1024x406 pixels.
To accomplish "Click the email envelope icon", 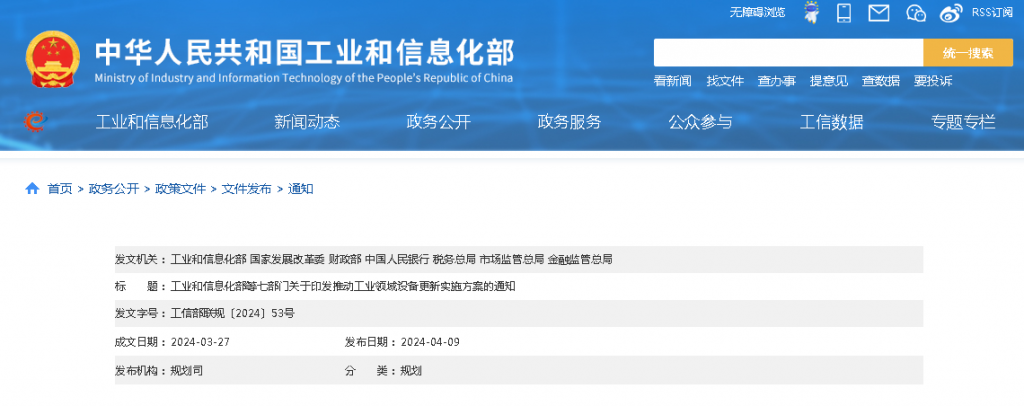I will pyautogui.click(x=879, y=12).
